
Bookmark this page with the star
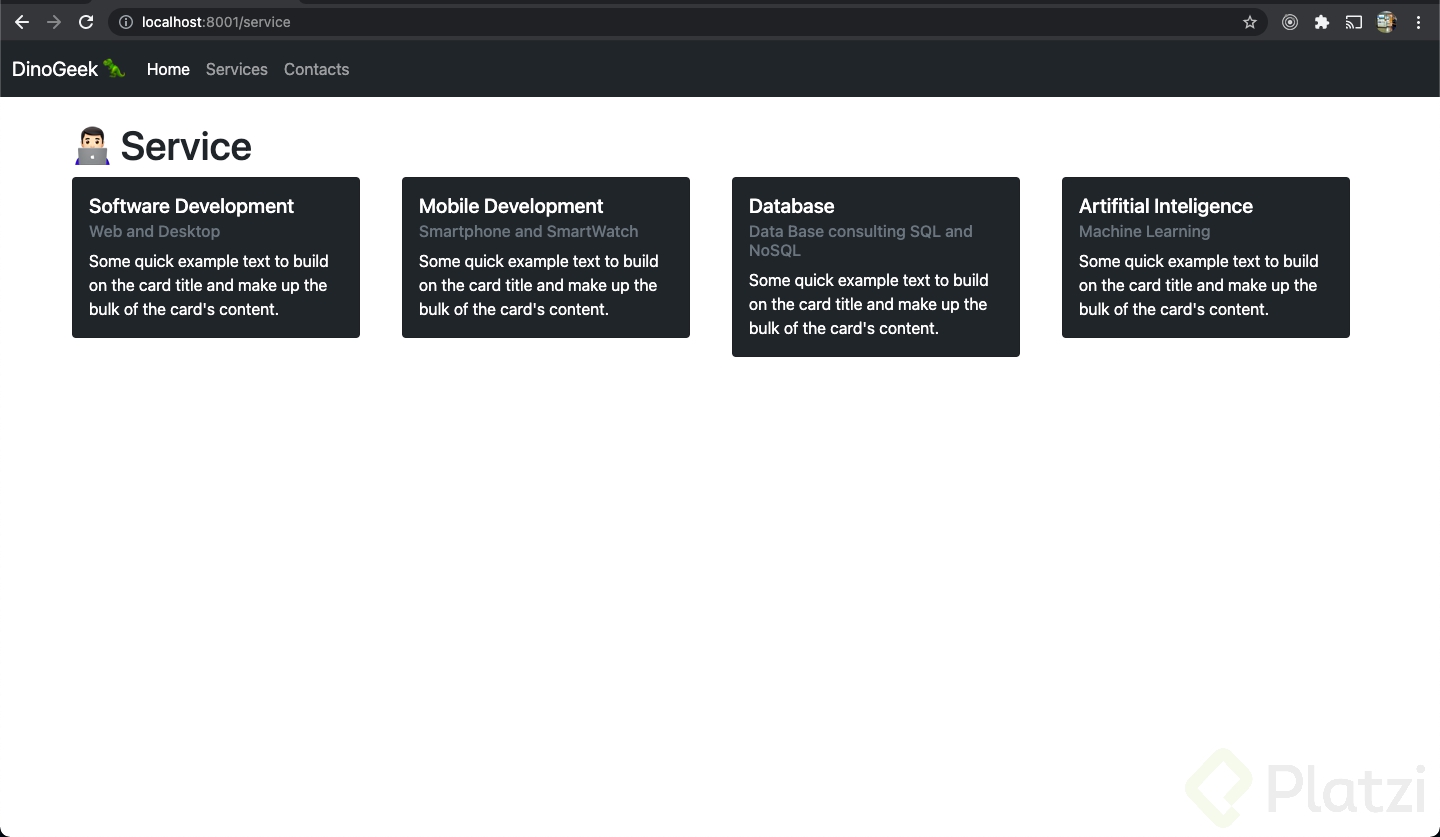1250,22
